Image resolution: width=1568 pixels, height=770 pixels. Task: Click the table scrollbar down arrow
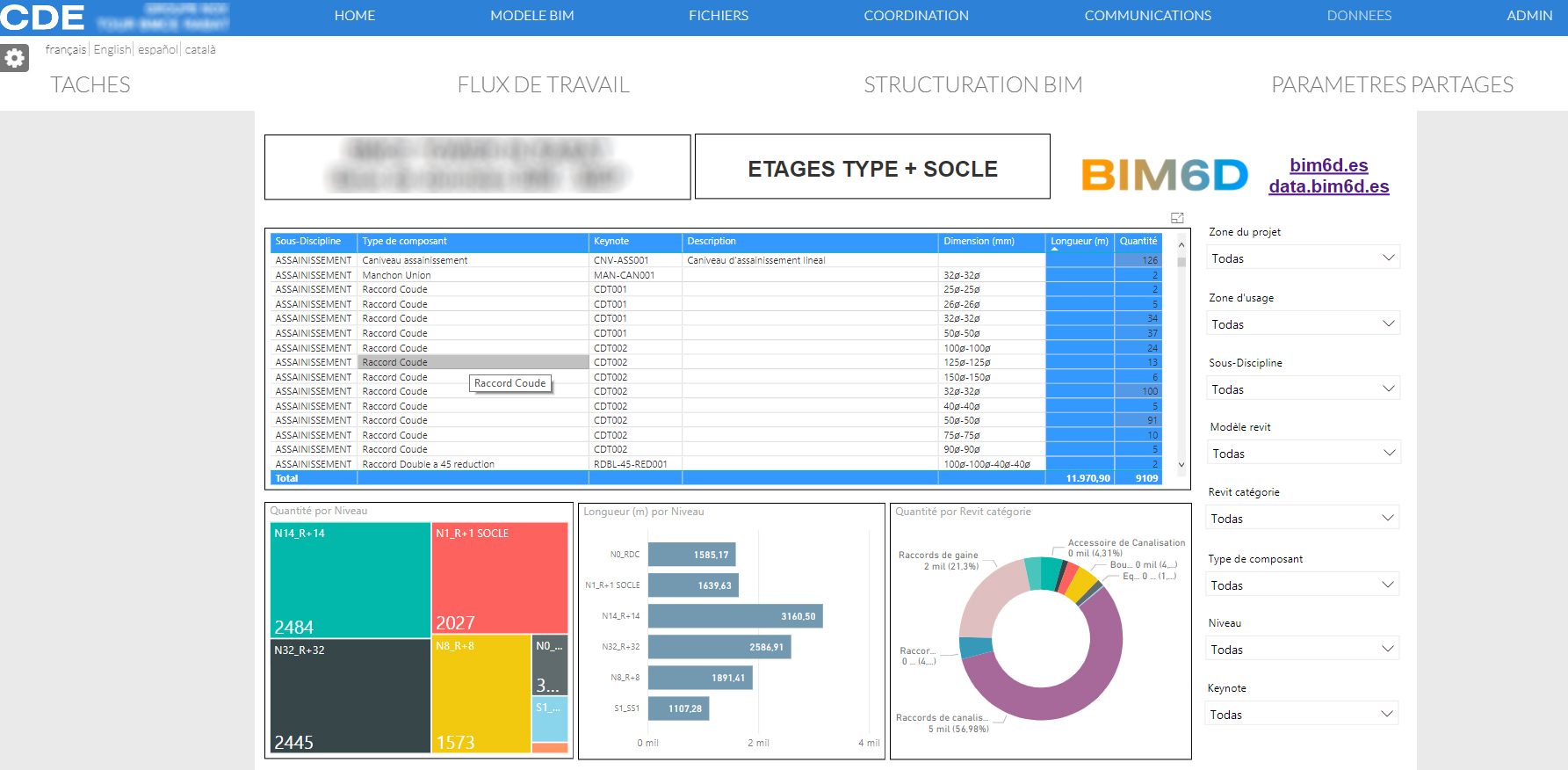point(1181,465)
